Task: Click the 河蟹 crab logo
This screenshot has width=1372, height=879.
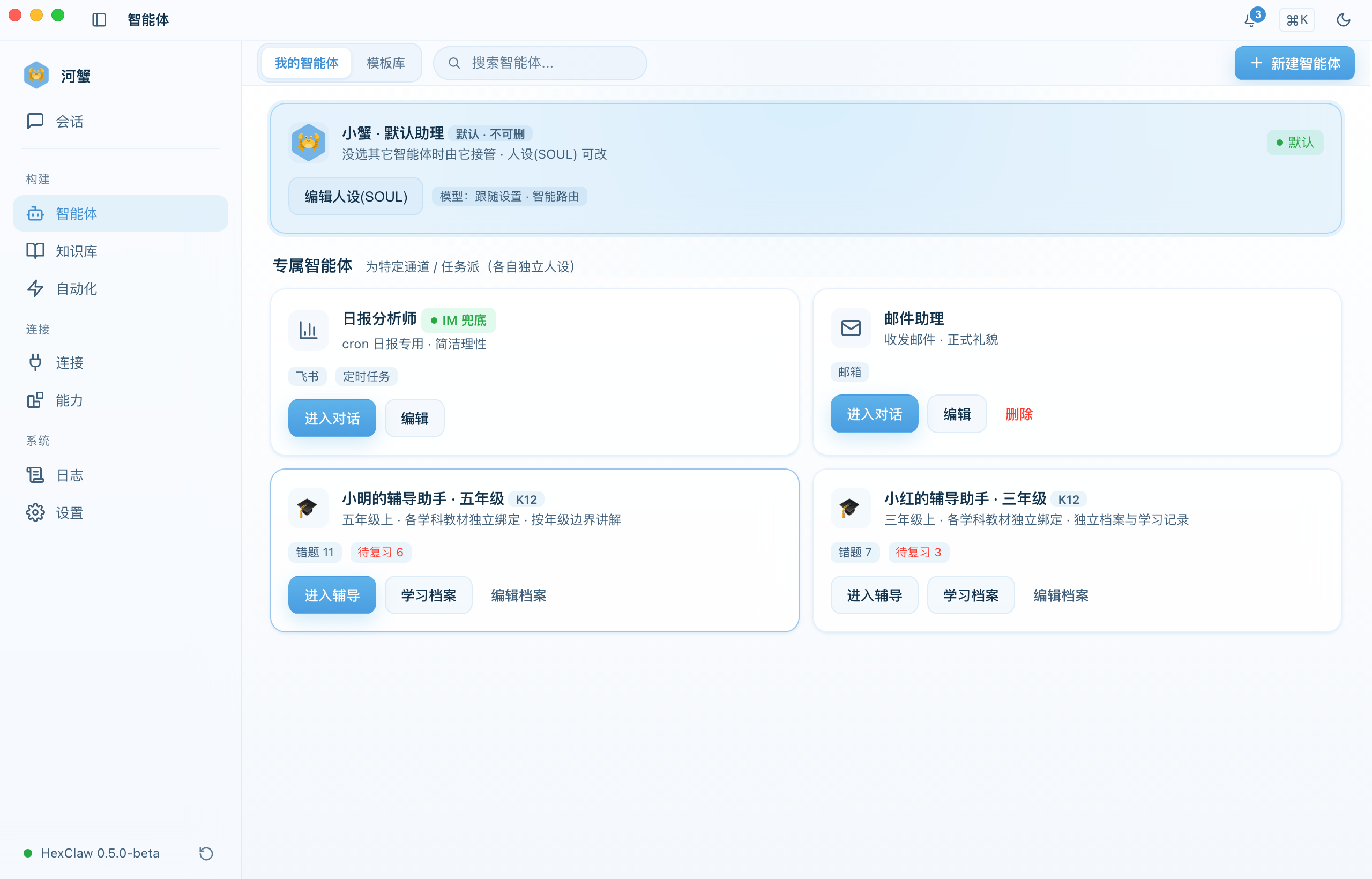Action: click(x=36, y=76)
